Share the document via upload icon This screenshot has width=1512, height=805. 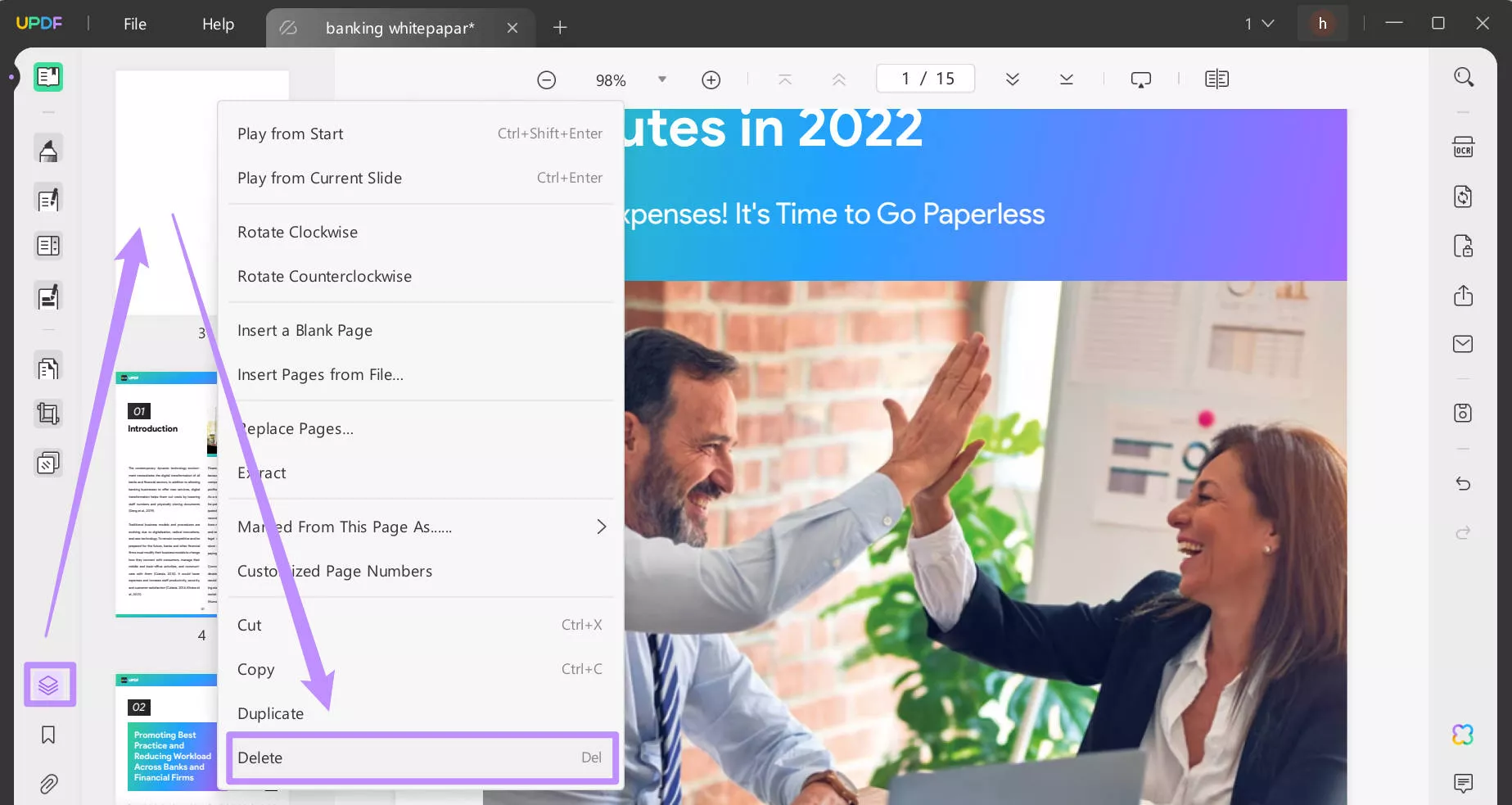tap(1464, 295)
